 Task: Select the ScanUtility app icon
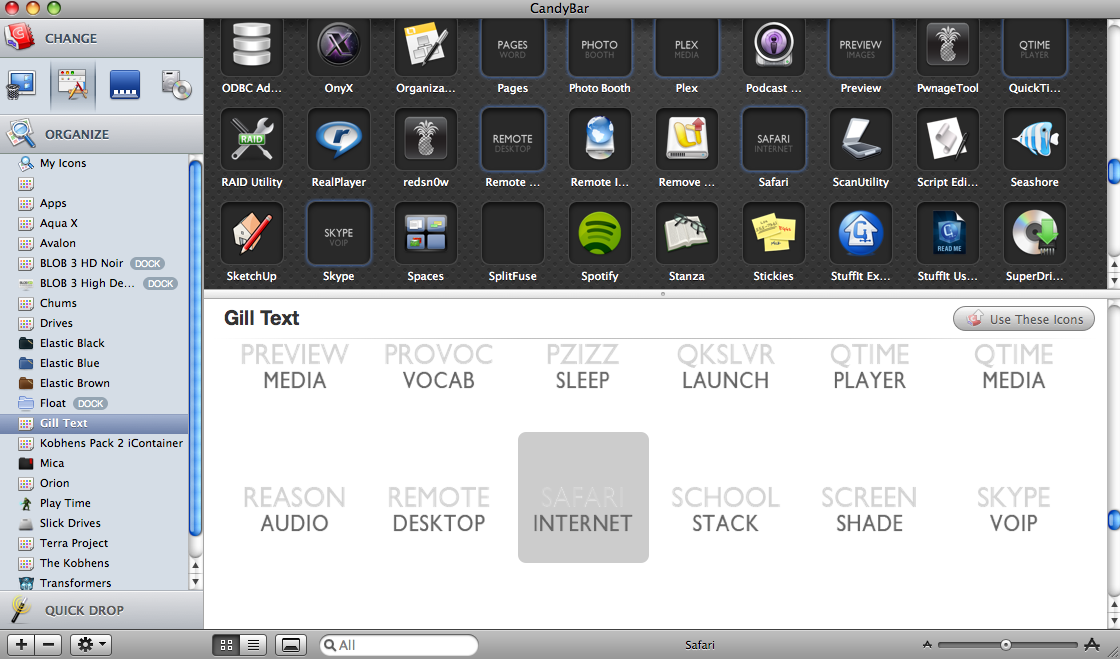(x=860, y=139)
